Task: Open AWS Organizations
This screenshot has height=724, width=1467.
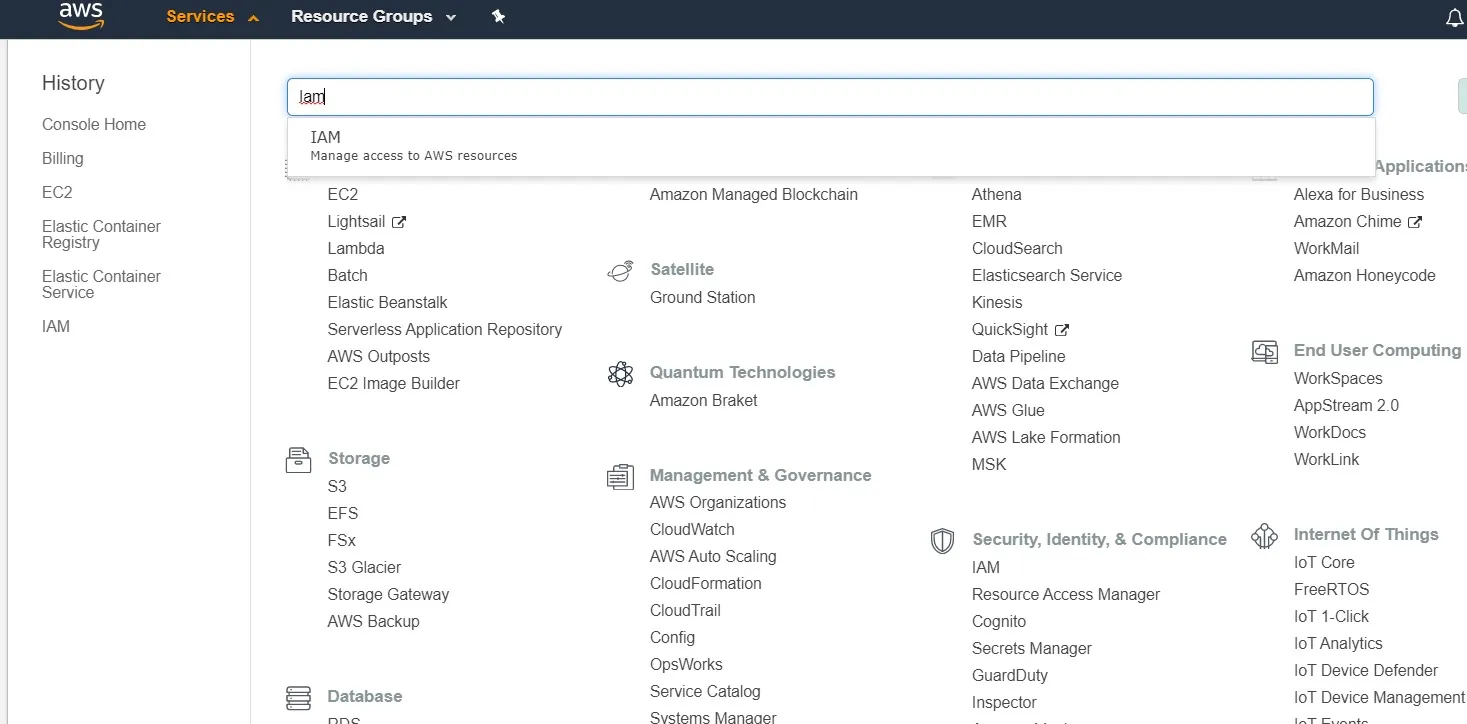Action: pos(718,502)
